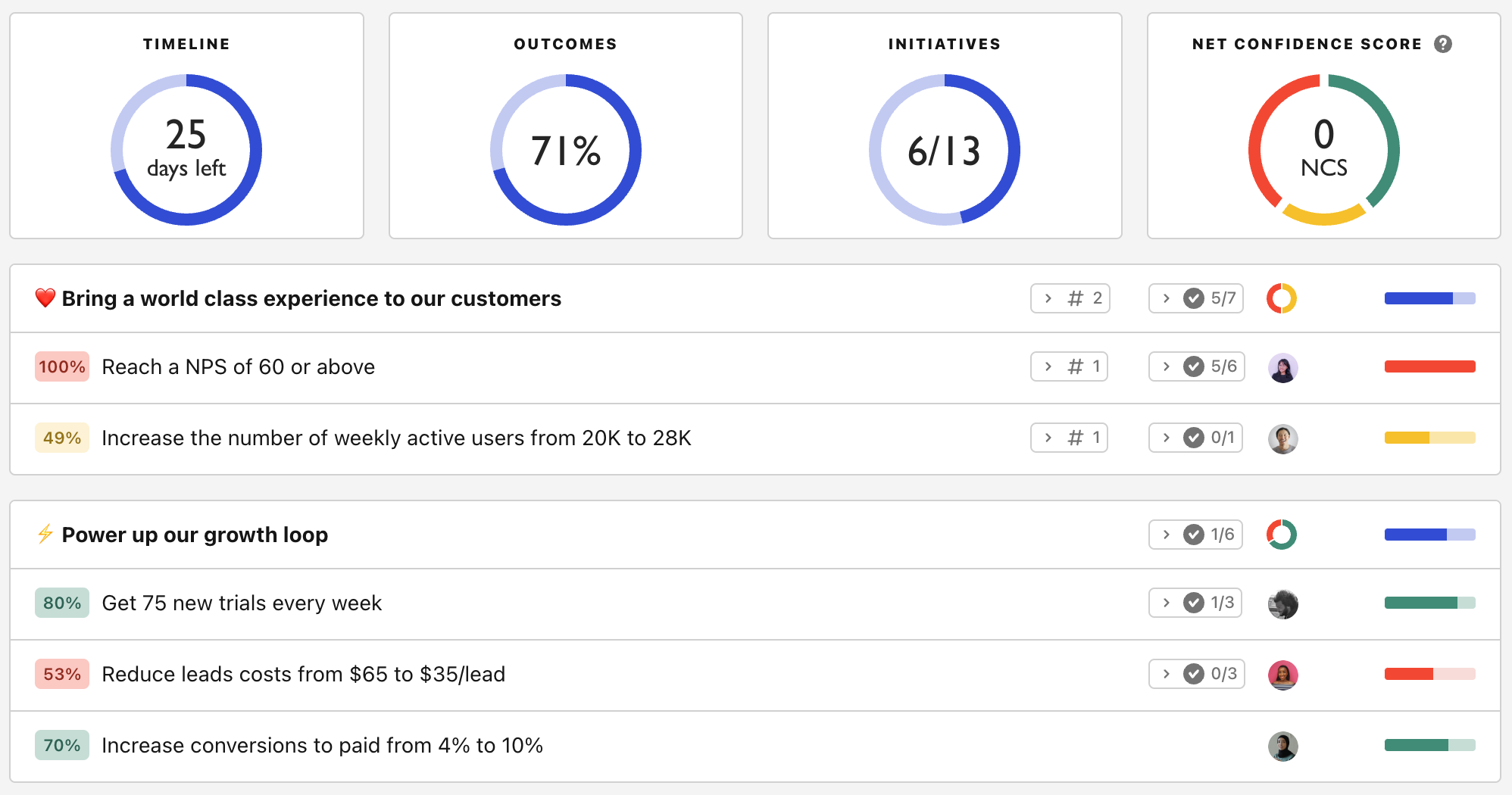Click the OUTCOMES card heading

tap(566, 44)
